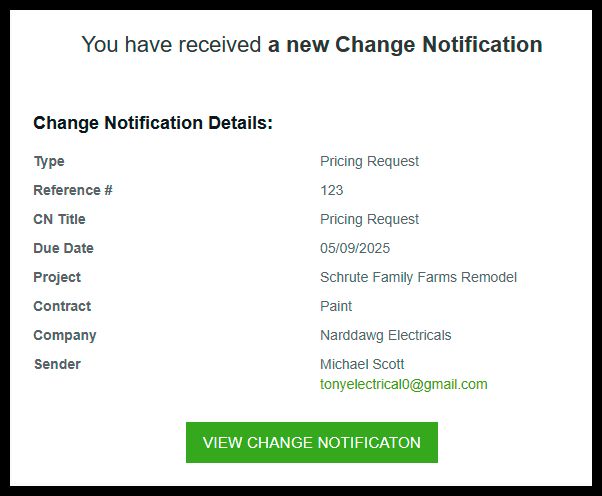
Task: Click the sender name Michael Scott
Action: [362, 364]
